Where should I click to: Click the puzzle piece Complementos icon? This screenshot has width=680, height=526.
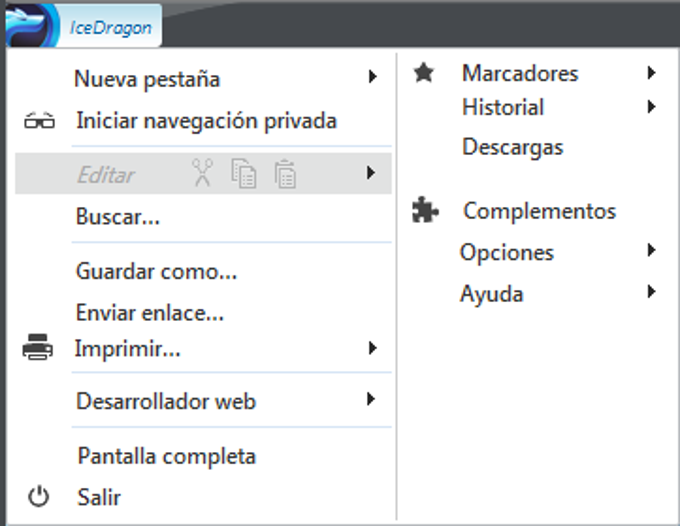pyautogui.click(x=425, y=211)
